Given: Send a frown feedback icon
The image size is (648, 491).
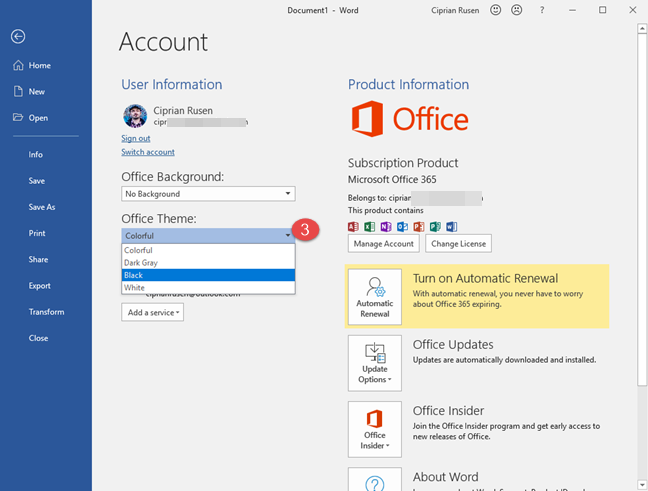Looking at the screenshot, I should (x=517, y=10).
